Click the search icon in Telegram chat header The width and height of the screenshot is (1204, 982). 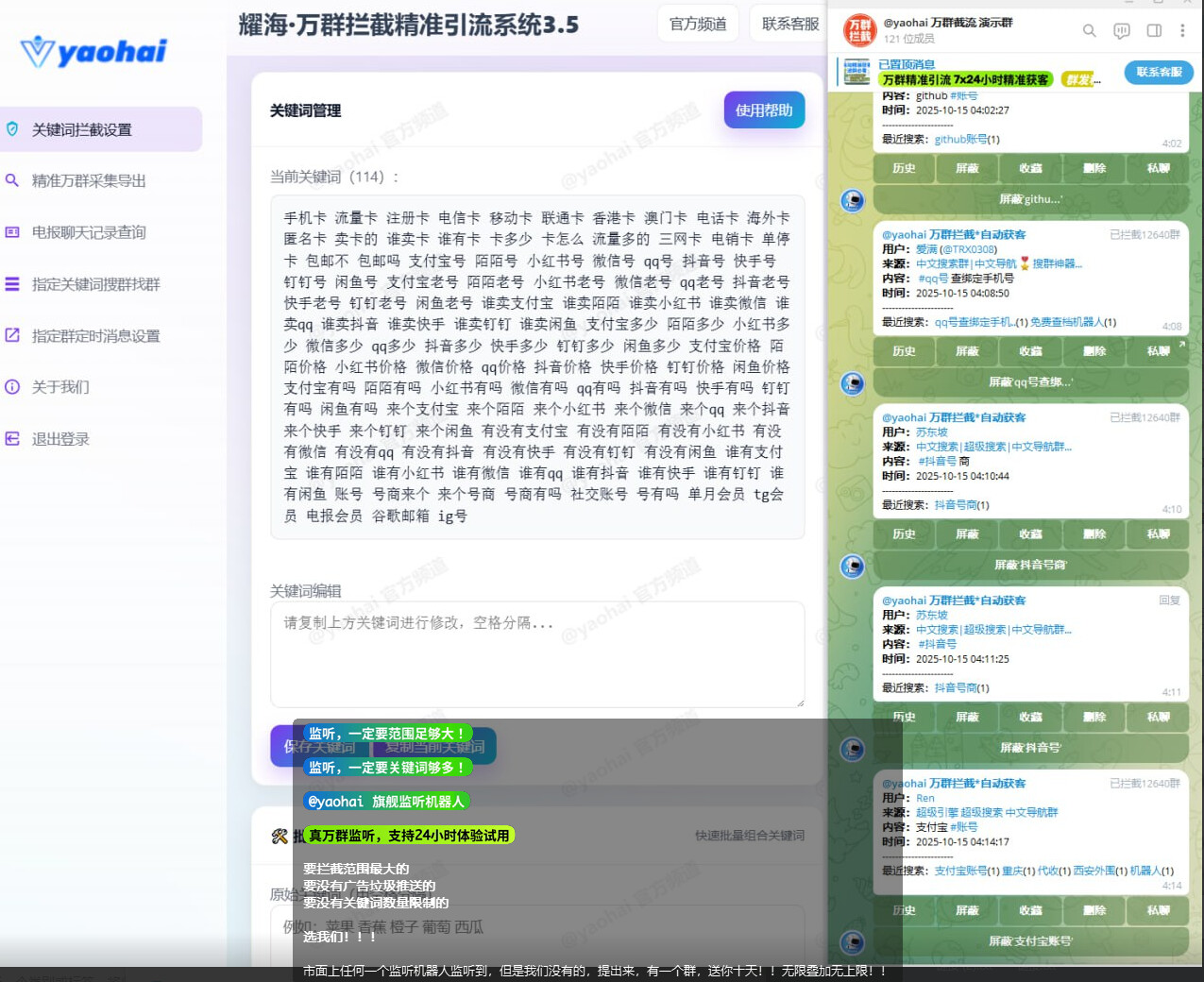(x=1089, y=31)
